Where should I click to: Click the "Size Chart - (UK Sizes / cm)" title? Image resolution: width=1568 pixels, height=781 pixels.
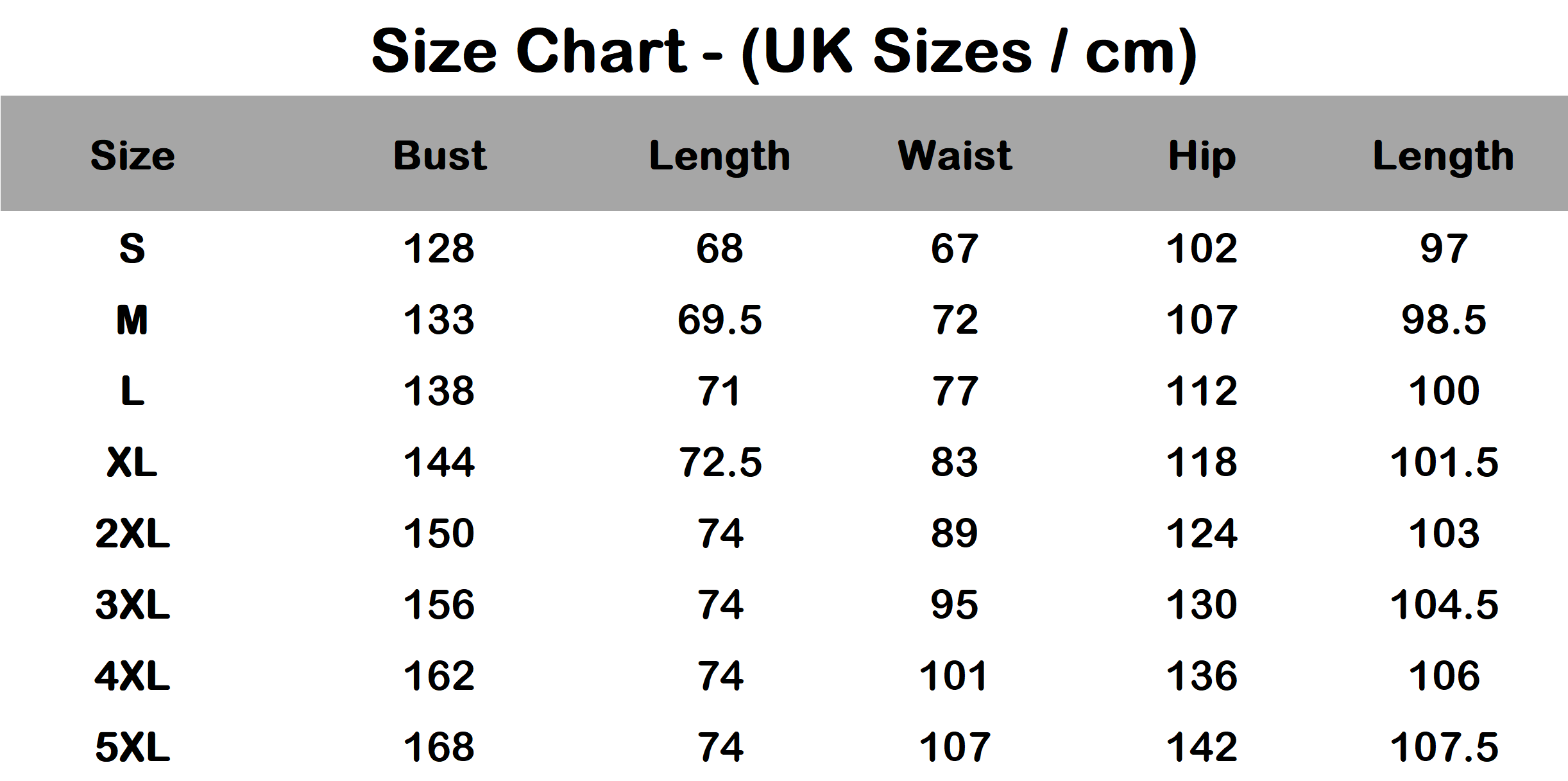(x=784, y=51)
